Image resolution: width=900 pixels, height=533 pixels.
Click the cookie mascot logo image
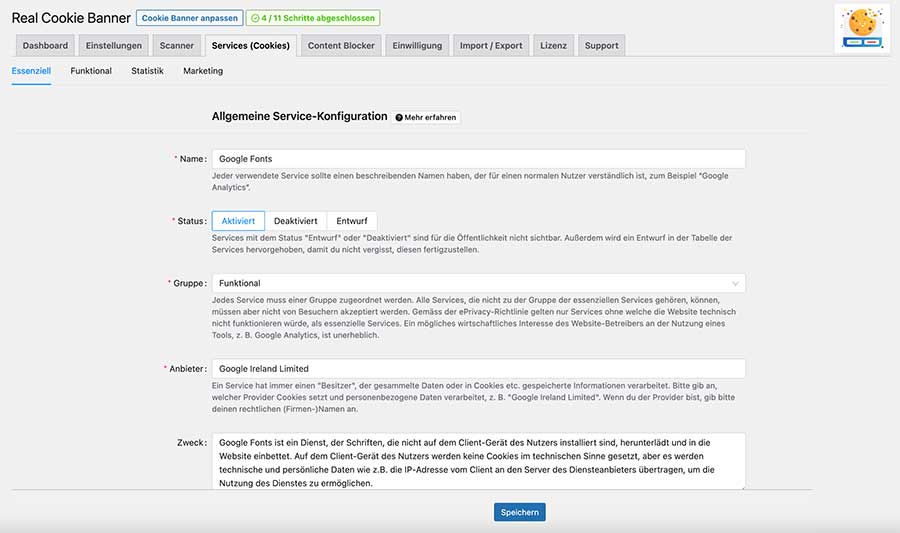862,28
